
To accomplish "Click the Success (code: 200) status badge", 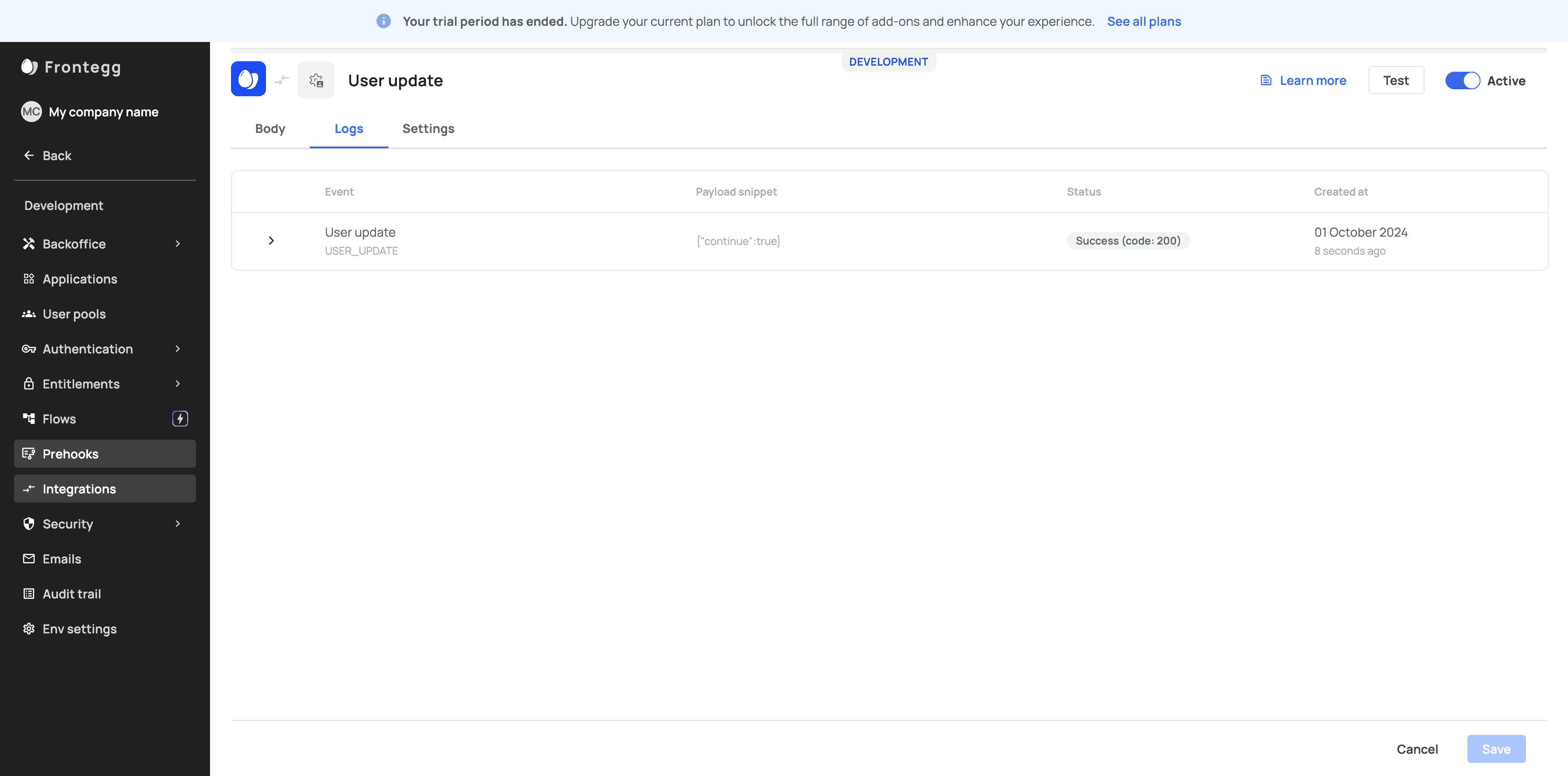I will point(1128,241).
